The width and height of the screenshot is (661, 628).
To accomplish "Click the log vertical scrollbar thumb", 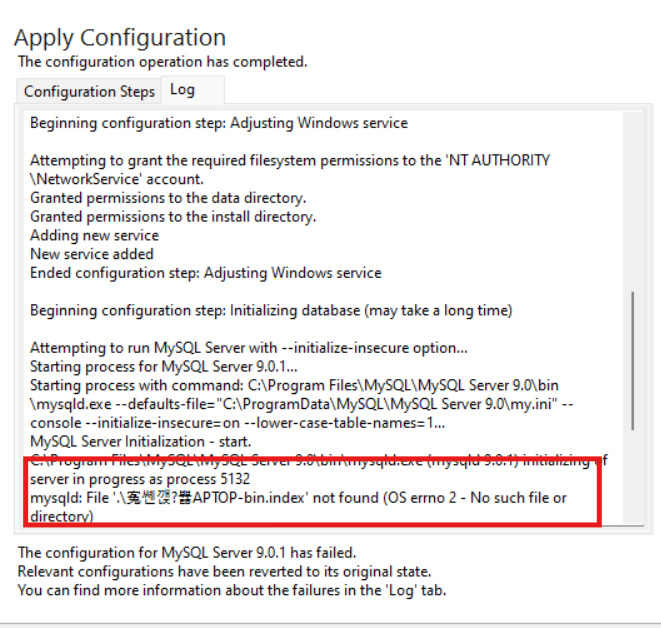I will (633, 361).
